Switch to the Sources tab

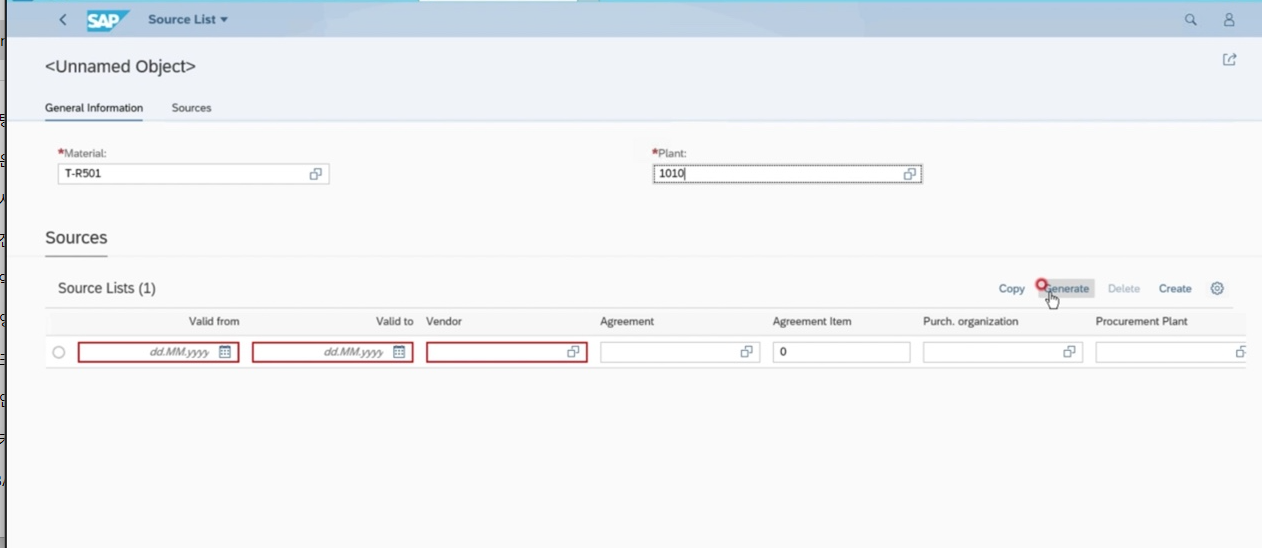pyautogui.click(x=191, y=108)
